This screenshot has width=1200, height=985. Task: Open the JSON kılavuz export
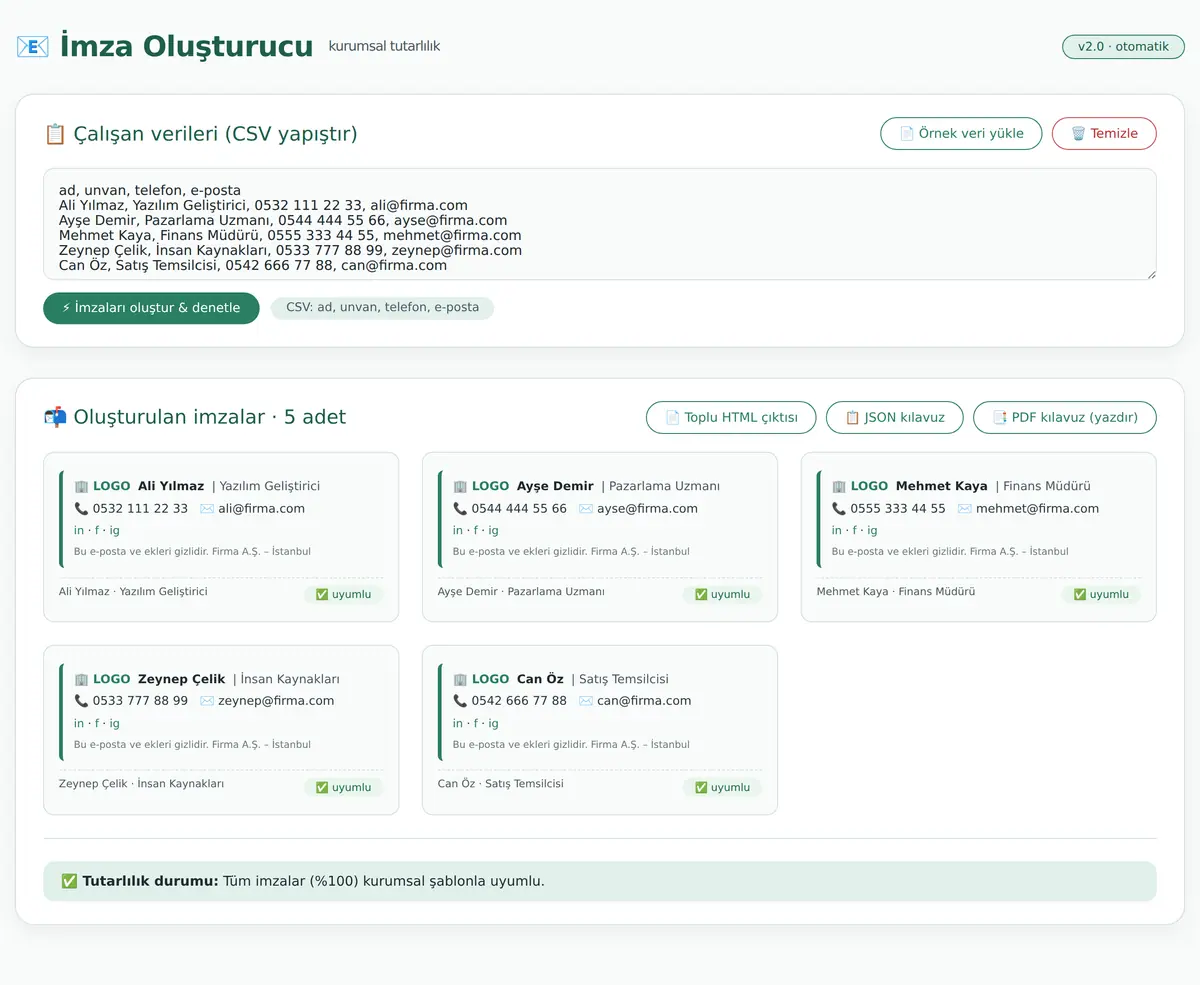click(894, 417)
